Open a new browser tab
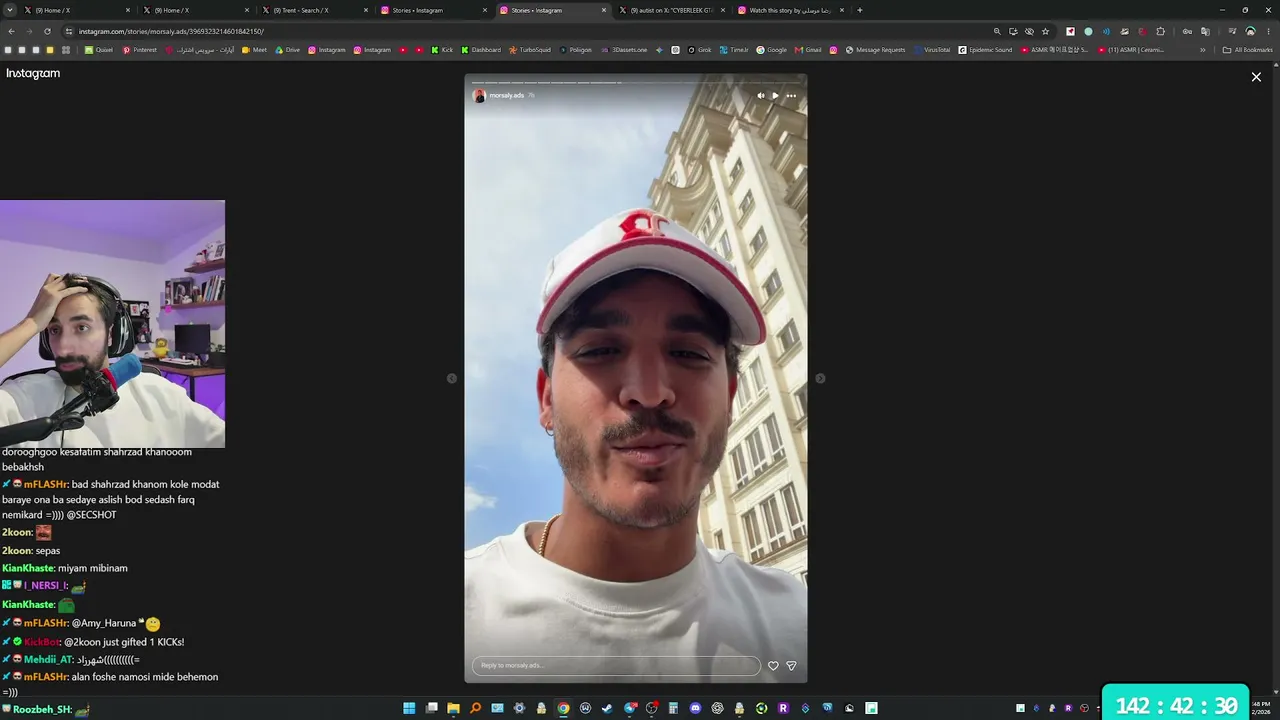The width and height of the screenshot is (1280, 720). 859,10
